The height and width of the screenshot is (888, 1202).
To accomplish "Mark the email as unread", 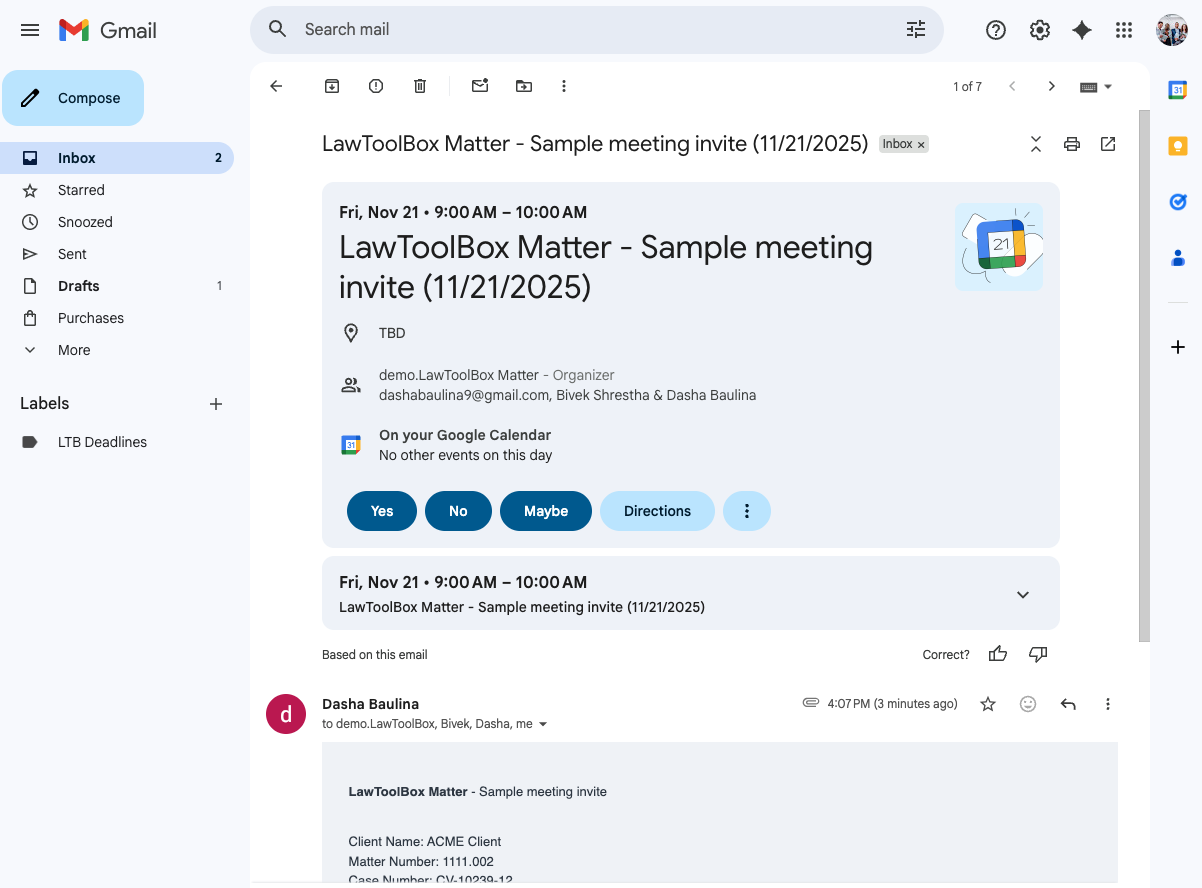I will [480, 86].
